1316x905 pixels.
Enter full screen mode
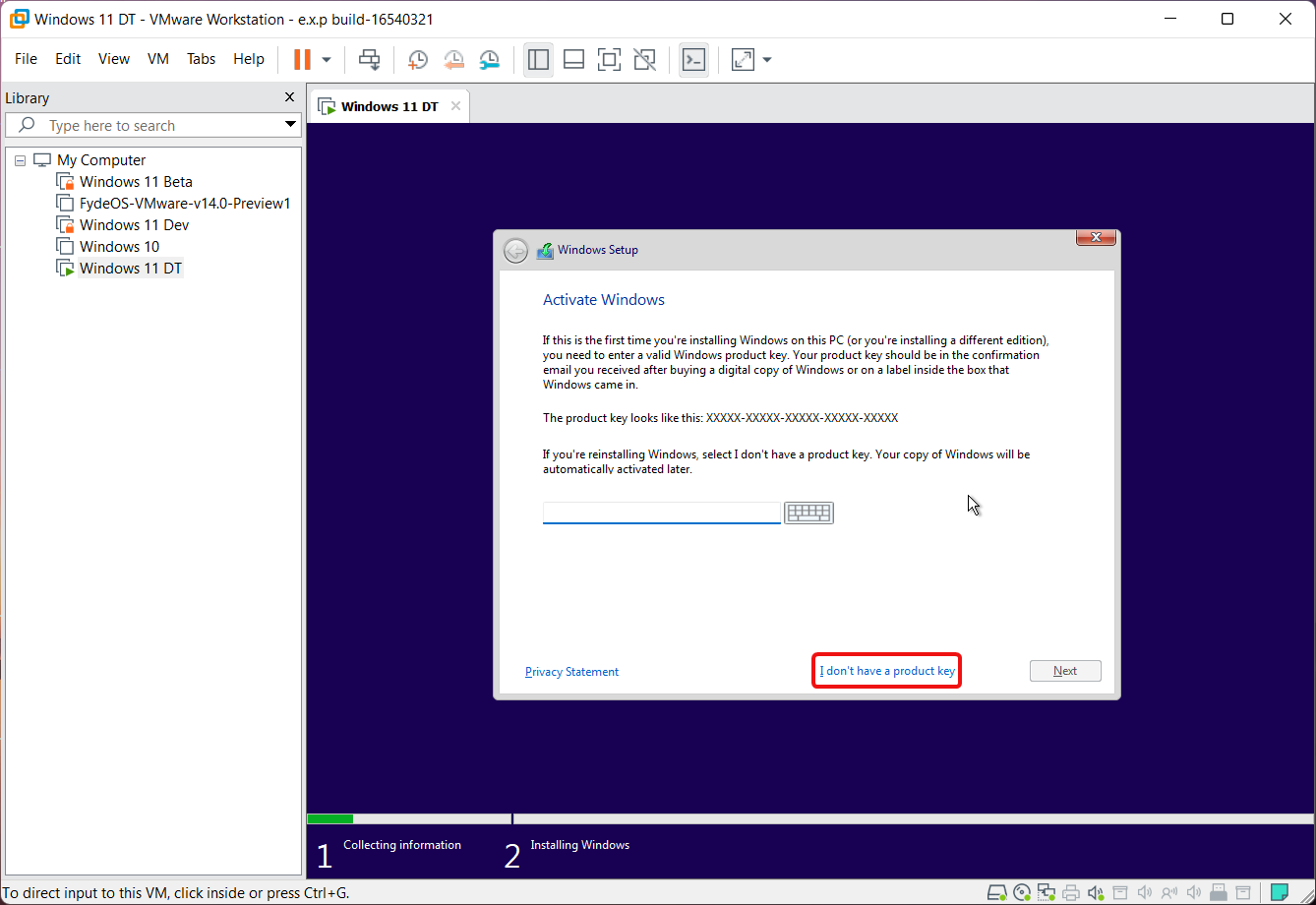(609, 59)
